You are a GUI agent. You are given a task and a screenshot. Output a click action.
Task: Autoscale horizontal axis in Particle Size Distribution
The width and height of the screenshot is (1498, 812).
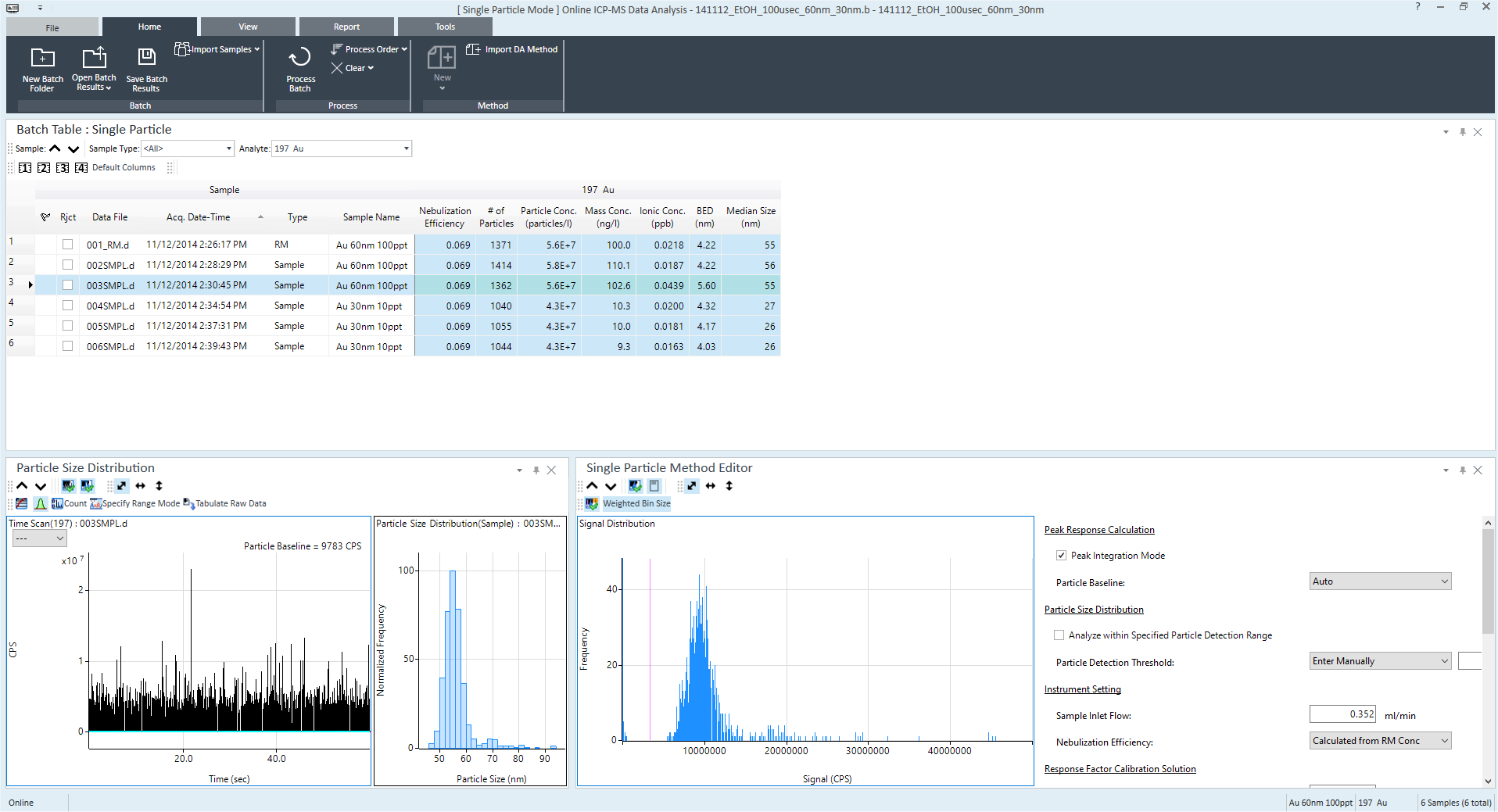coord(140,486)
